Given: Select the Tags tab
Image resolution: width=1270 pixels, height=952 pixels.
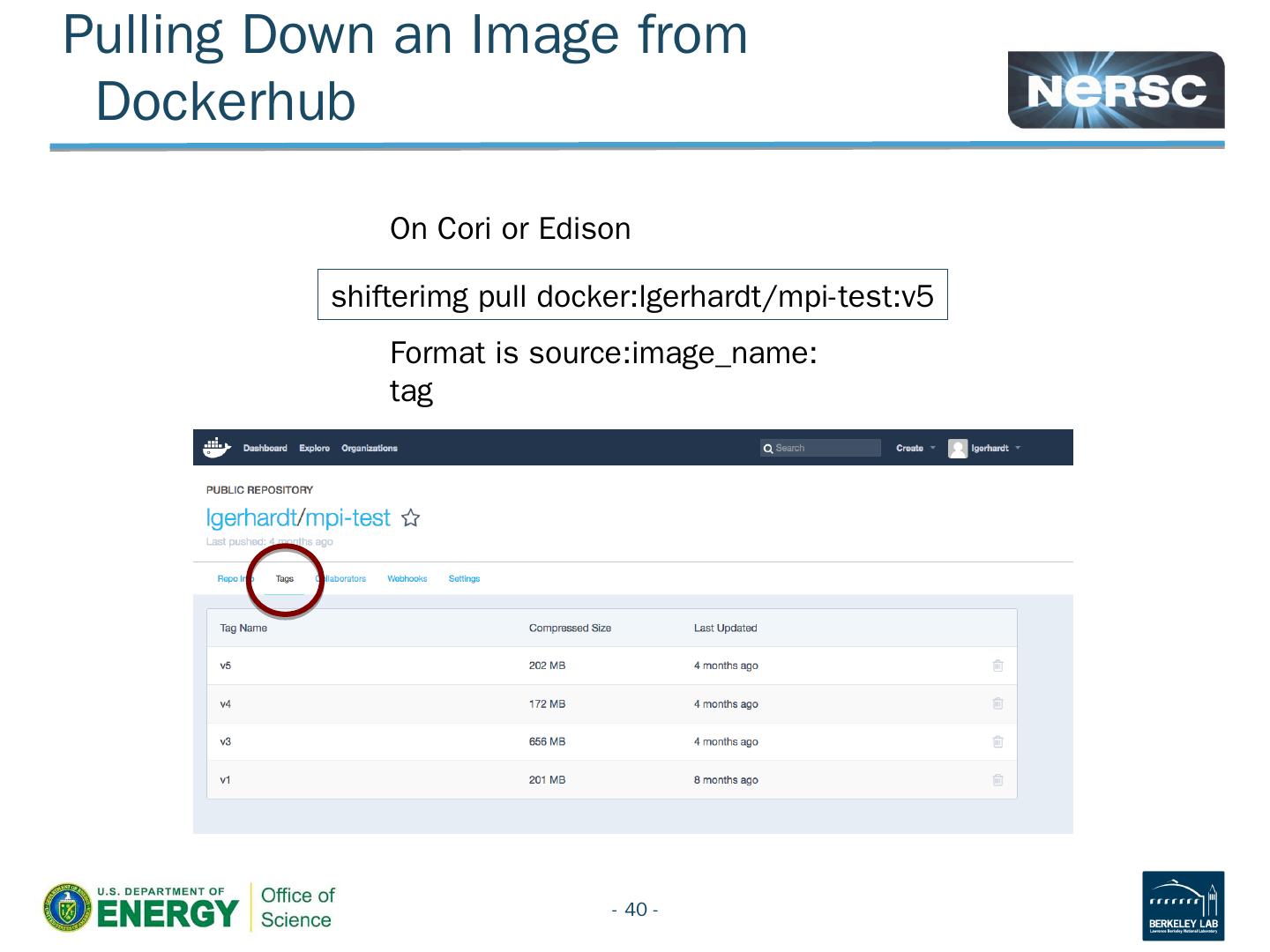Looking at the screenshot, I should (x=285, y=578).
